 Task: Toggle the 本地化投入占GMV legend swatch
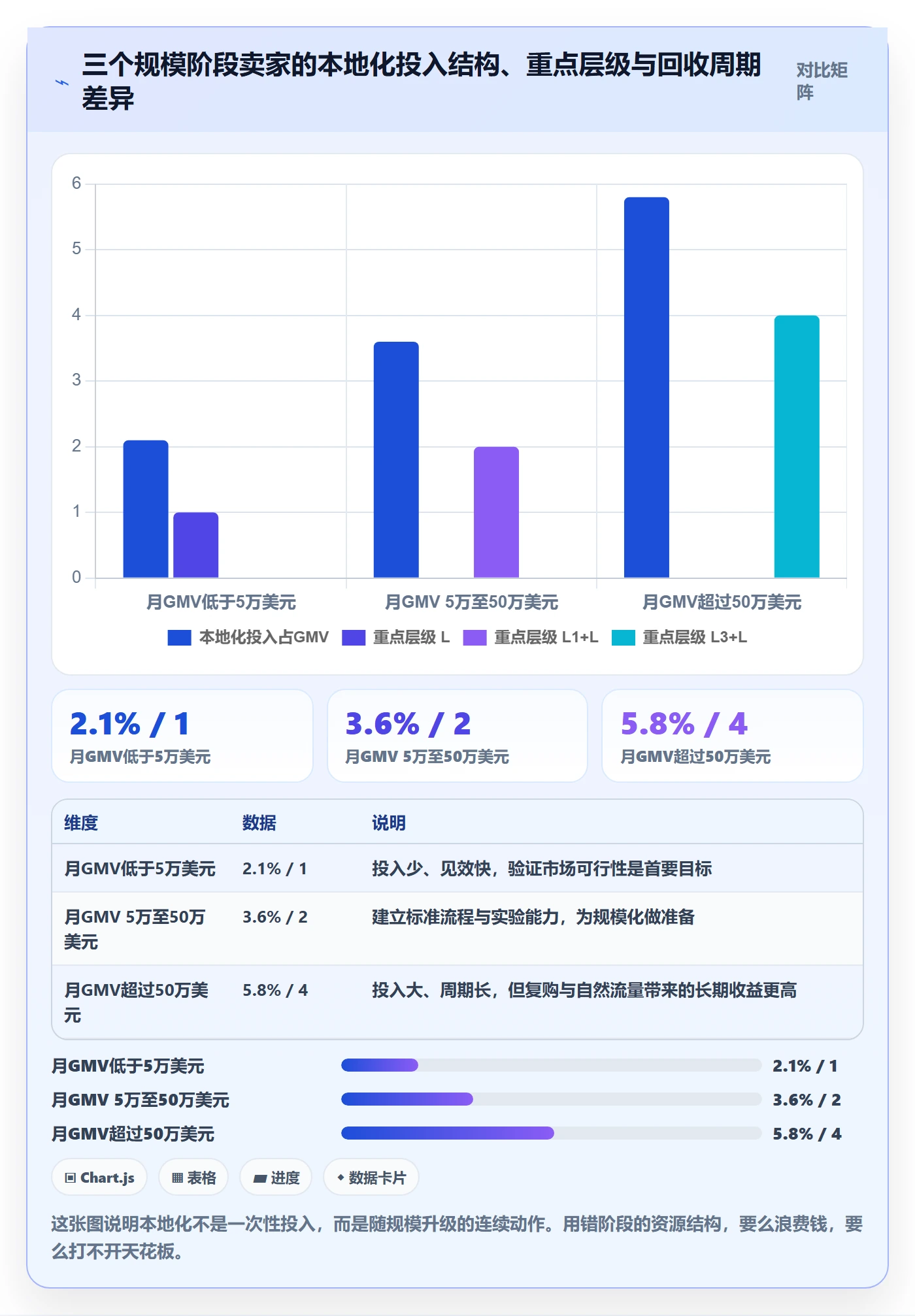179,637
